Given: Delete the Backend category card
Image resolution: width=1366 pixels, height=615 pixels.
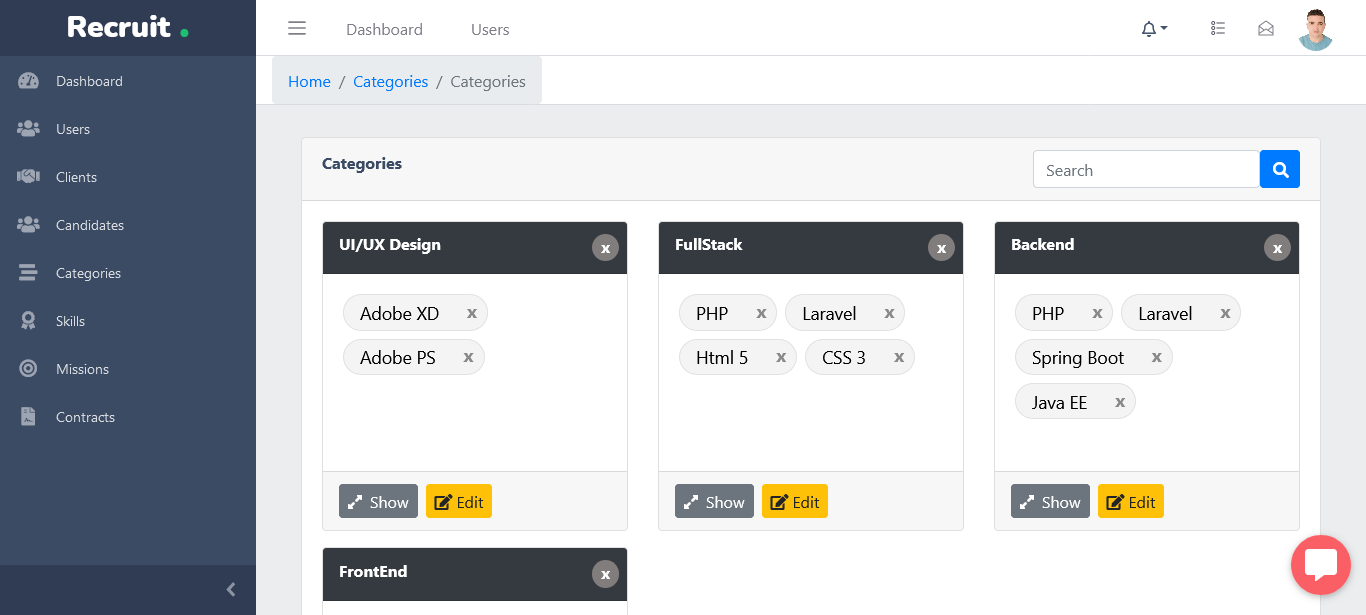Looking at the screenshot, I should pos(1277,248).
